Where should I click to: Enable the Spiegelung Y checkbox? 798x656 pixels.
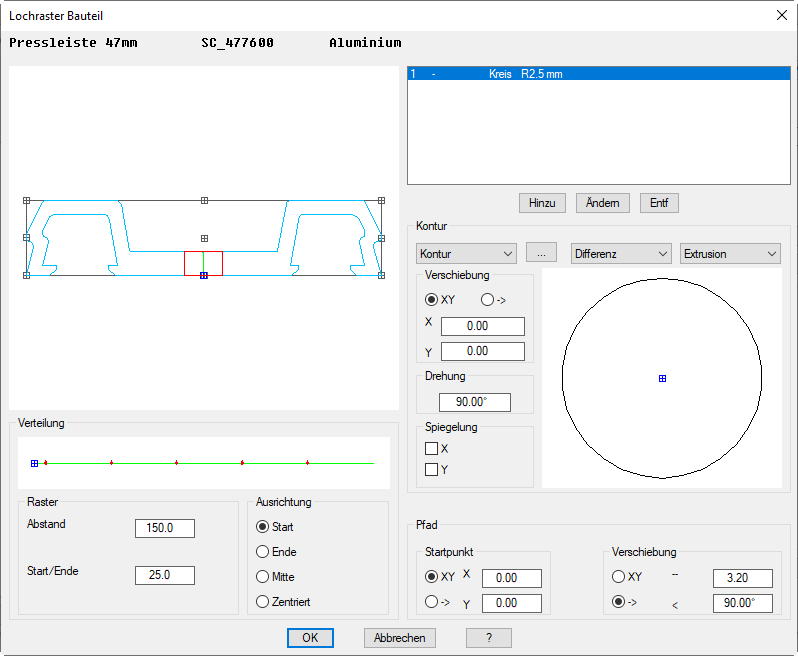pyautogui.click(x=432, y=469)
